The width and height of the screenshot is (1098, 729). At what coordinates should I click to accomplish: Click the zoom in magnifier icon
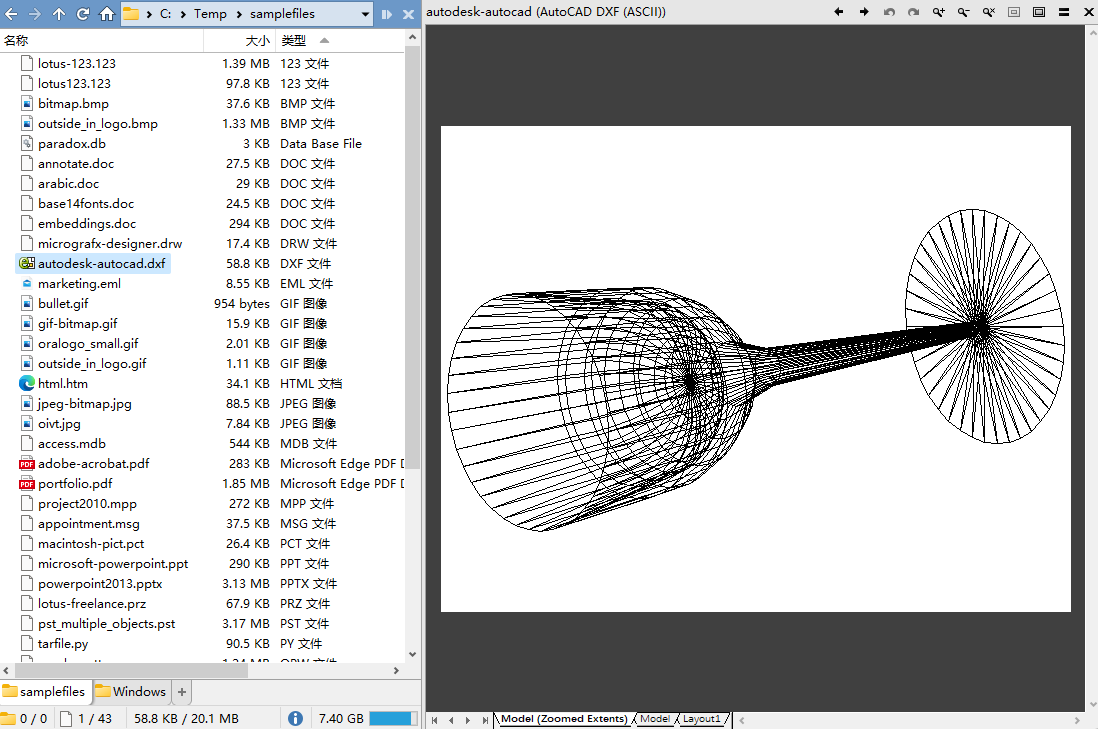[x=938, y=12]
